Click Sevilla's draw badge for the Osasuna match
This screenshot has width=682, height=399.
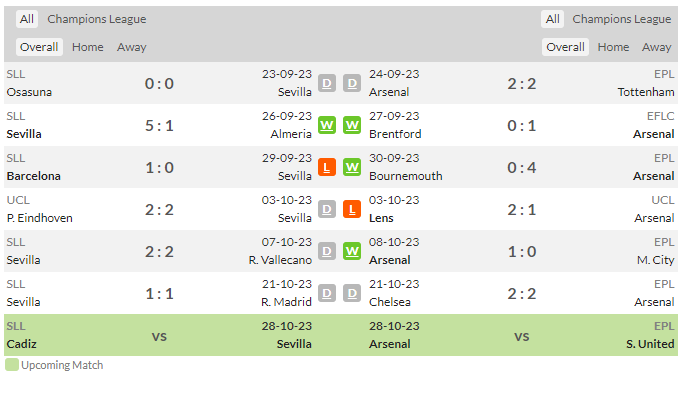(327, 83)
